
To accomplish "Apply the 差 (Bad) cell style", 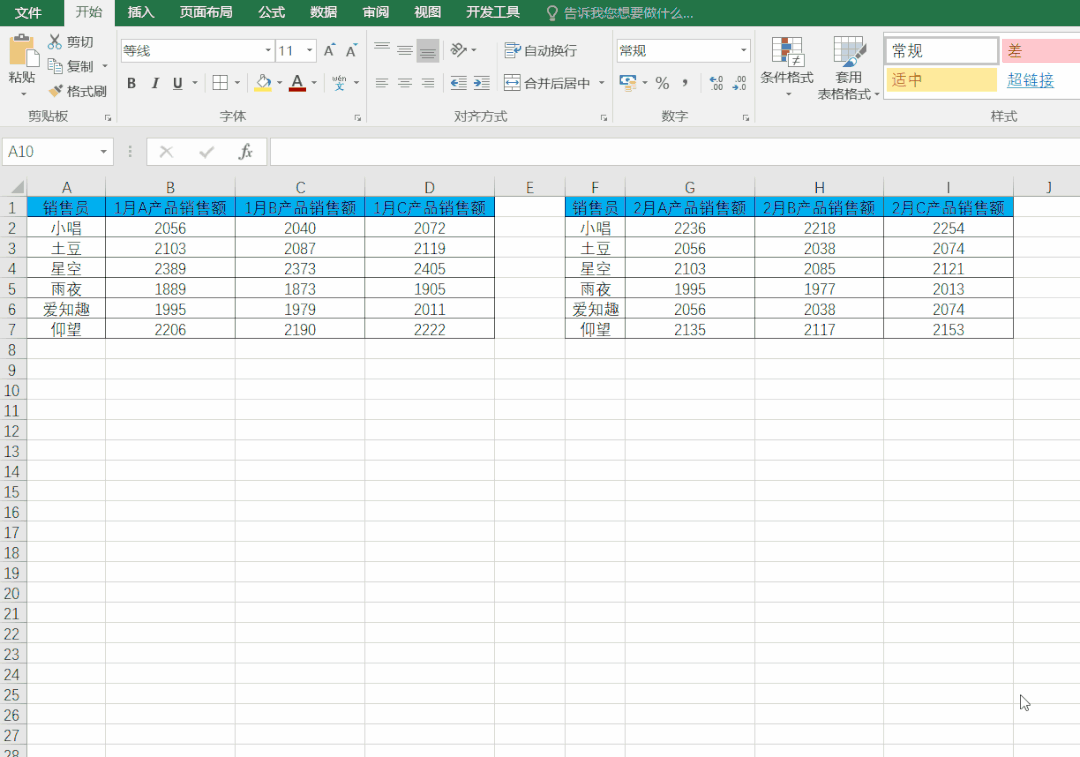I will tap(1041, 50).
